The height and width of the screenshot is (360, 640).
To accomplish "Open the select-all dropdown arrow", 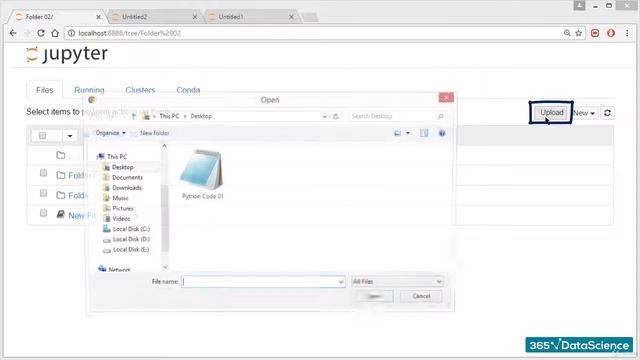I will 70,136.
